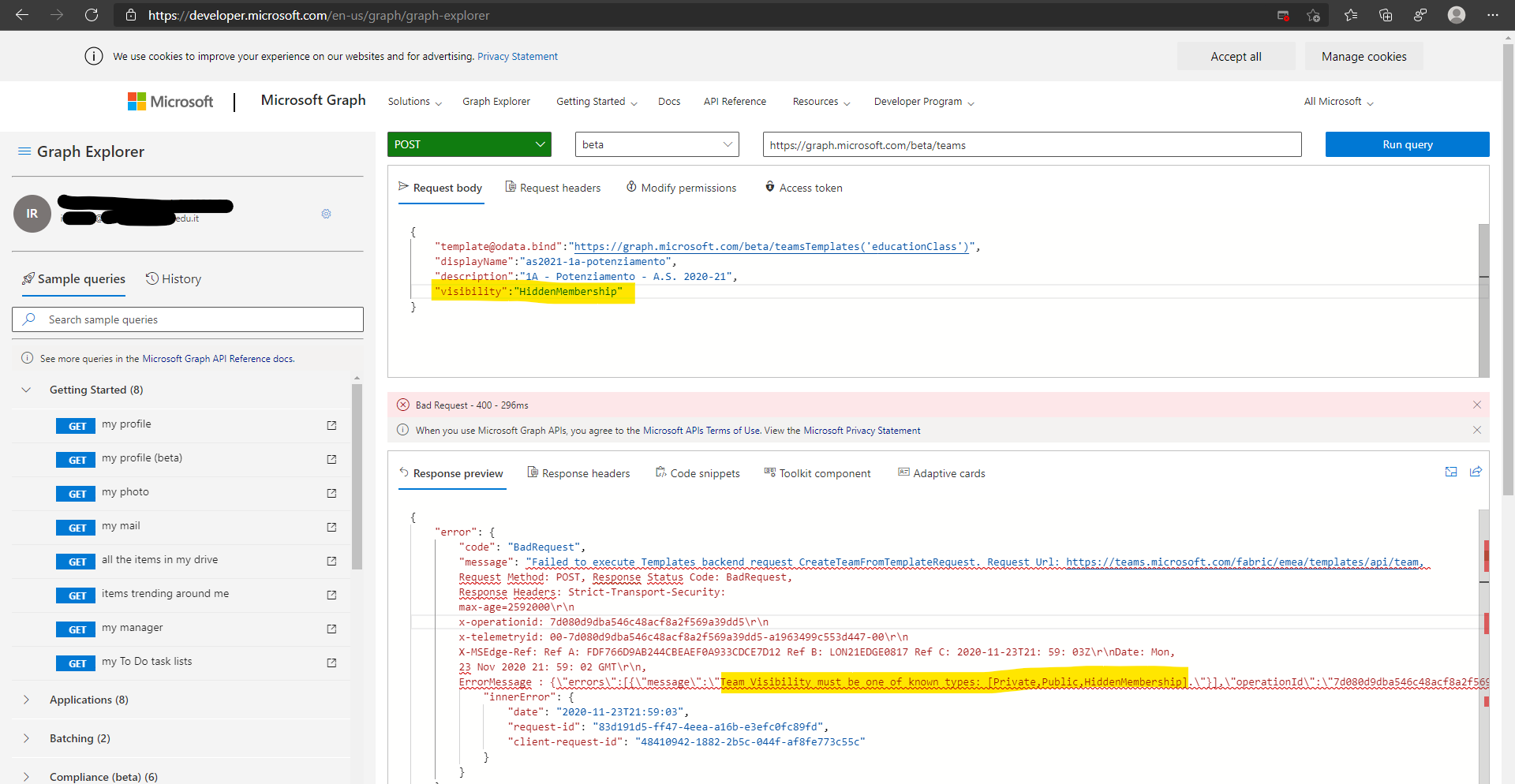Collapse the Getting Started (8) group

(26, 390)
